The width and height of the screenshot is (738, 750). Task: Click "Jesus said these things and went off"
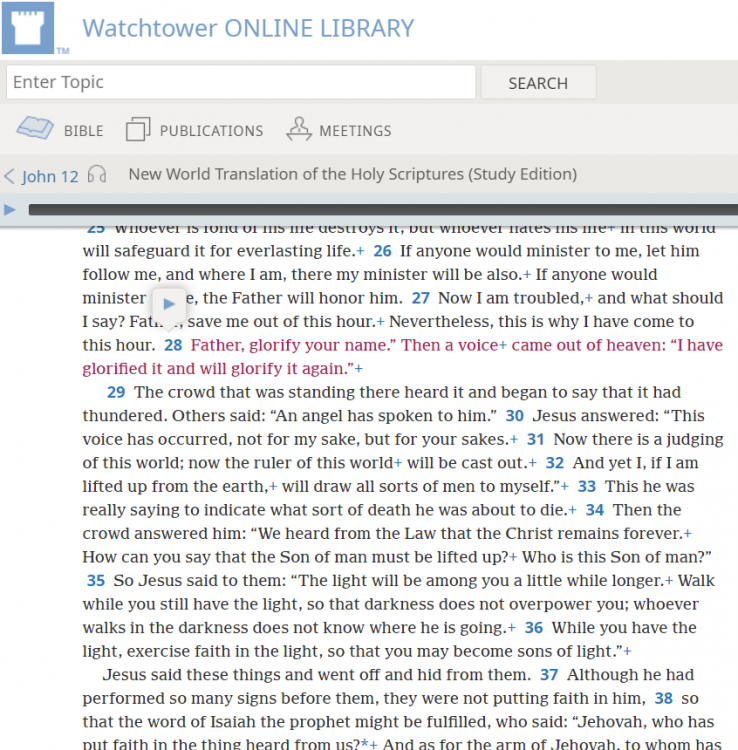tap(242, 675)
